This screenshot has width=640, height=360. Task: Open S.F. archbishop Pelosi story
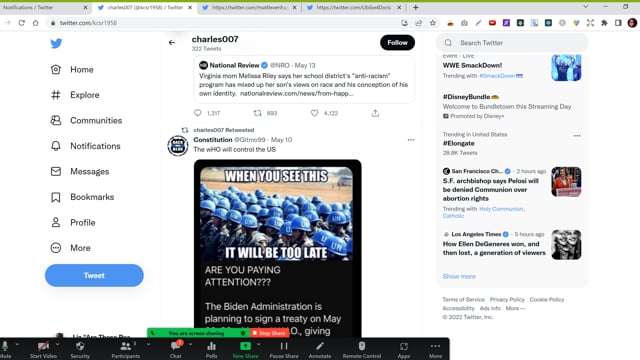[x=491, y=189]
